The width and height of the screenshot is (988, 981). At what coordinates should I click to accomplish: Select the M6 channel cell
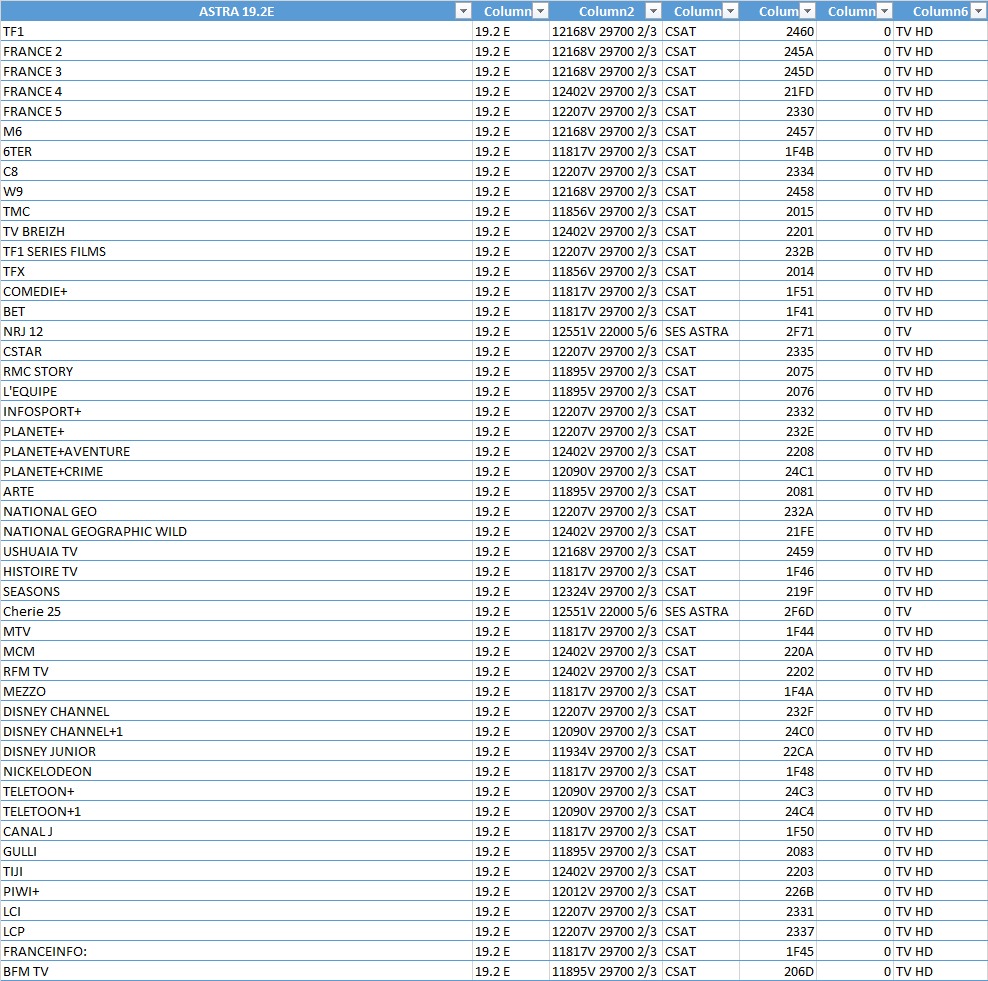click(x=236, y=132)
